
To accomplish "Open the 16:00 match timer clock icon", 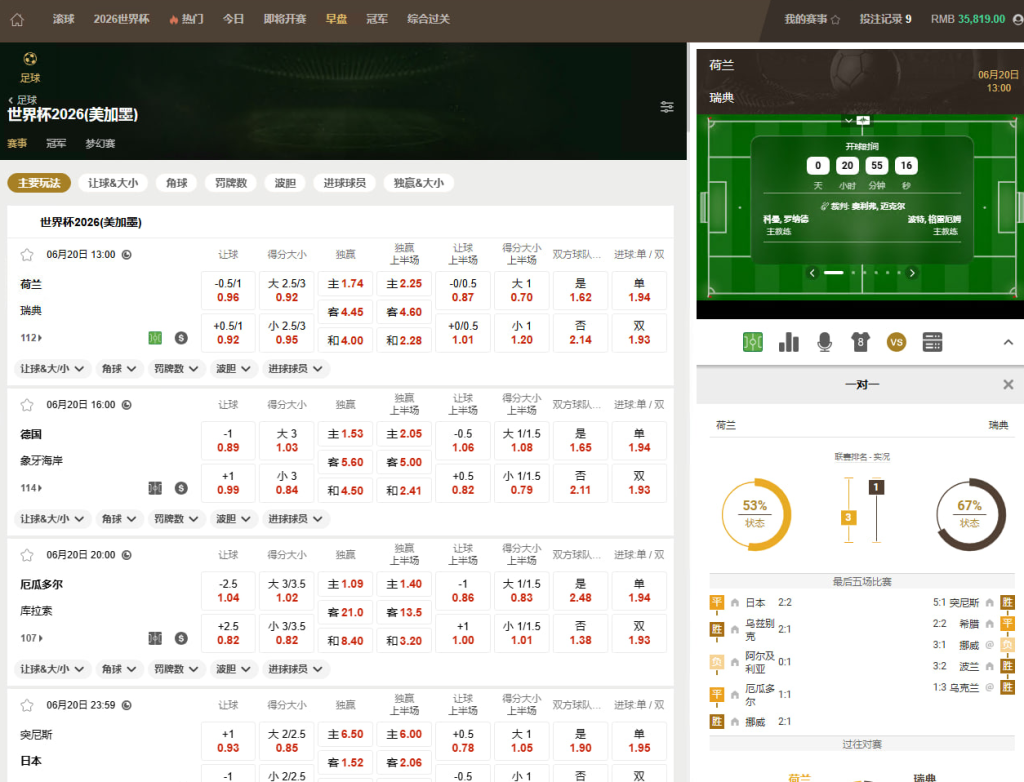I will 127,405.
